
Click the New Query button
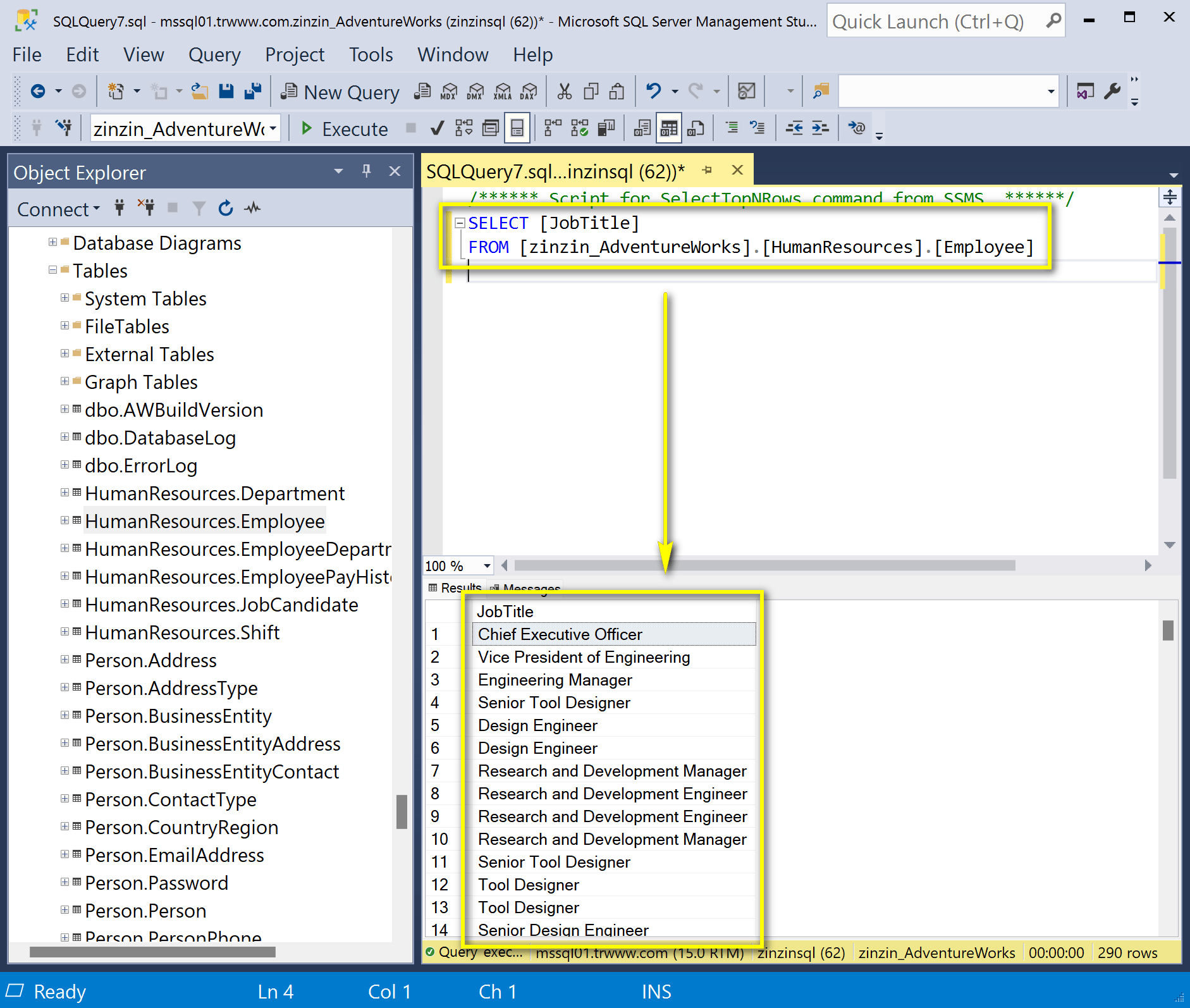[x=340, y=92]
